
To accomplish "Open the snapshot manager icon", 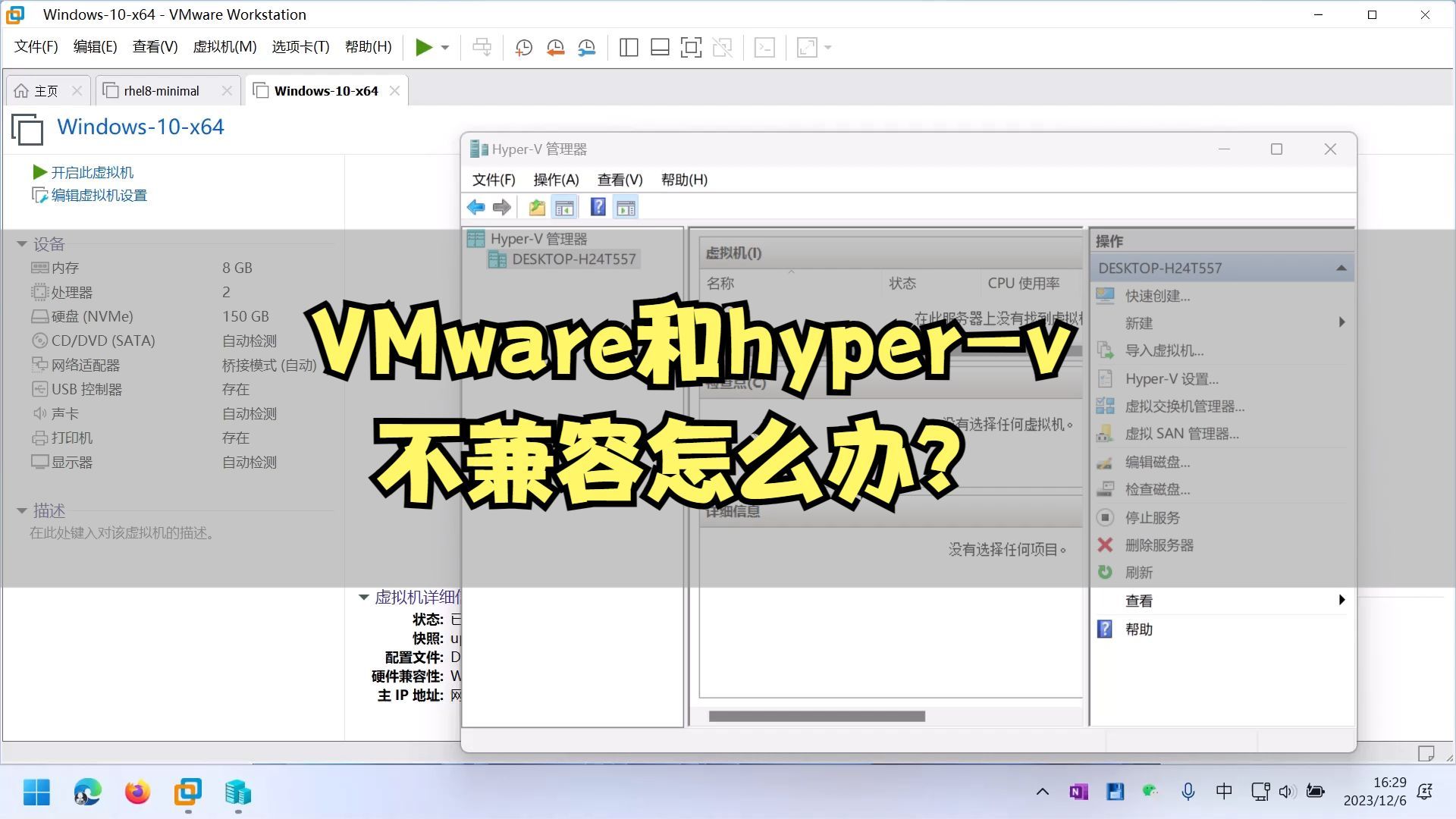I will coord(587,48).
